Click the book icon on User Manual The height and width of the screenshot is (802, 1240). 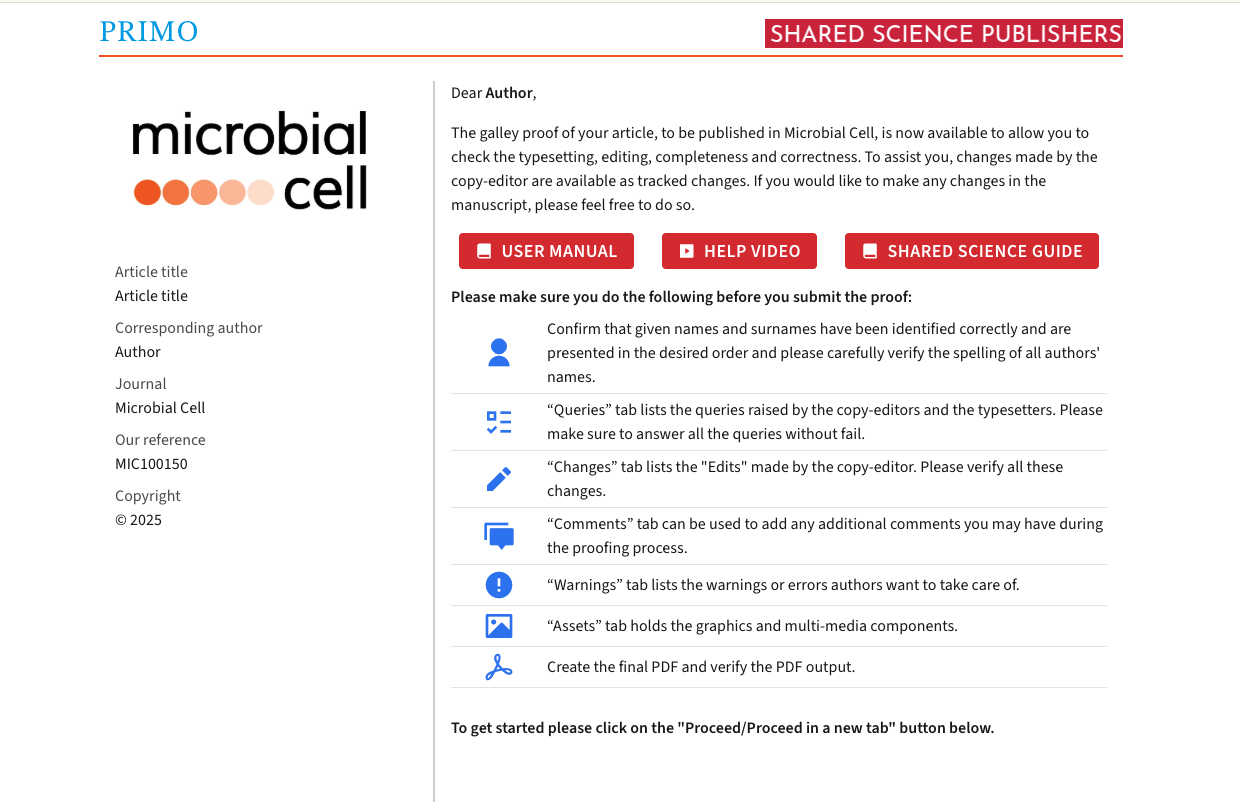(x=484, y=251)
